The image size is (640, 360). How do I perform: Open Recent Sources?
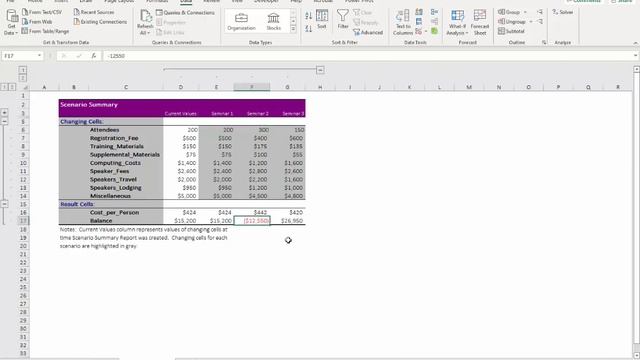94,12
